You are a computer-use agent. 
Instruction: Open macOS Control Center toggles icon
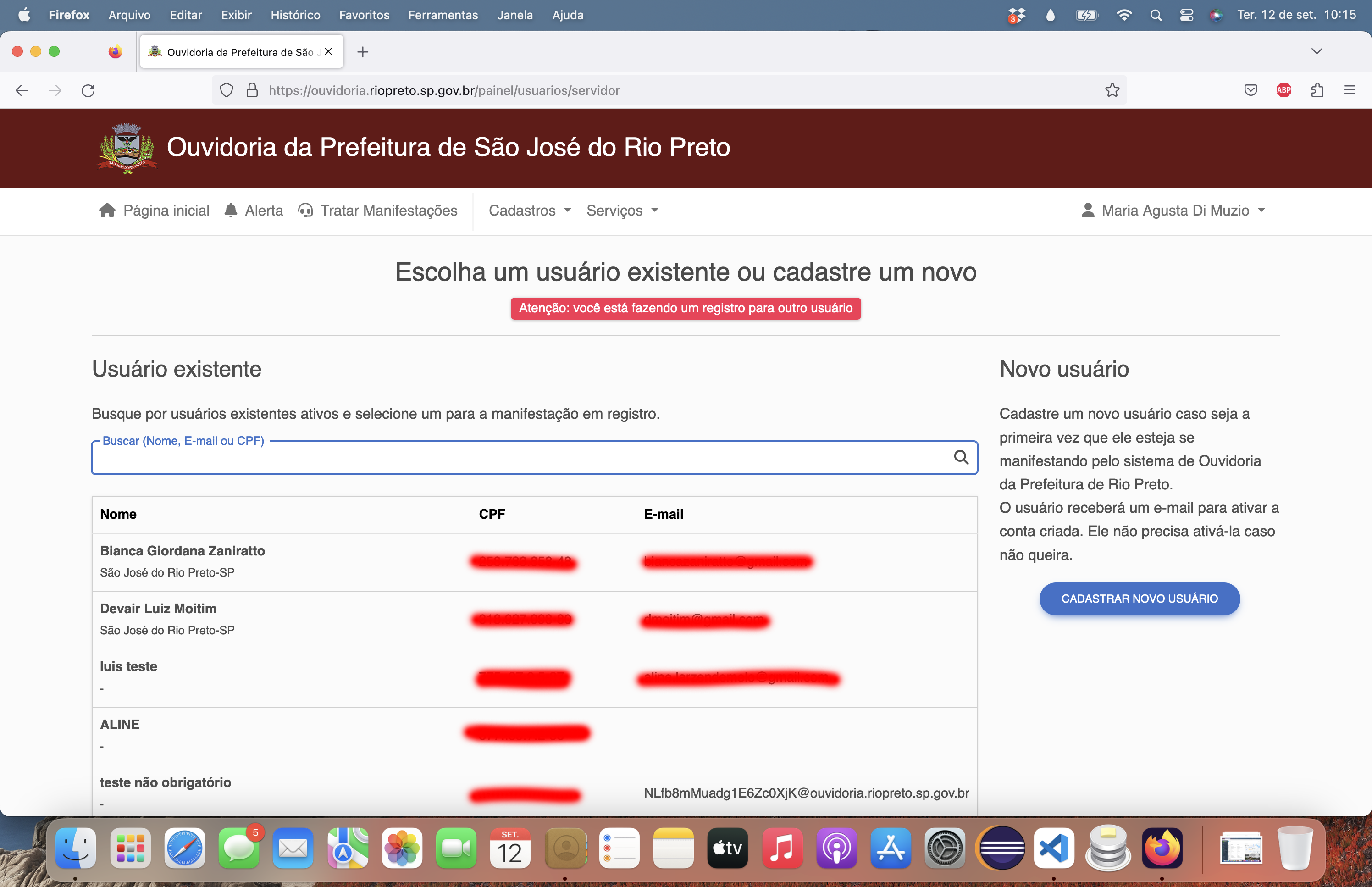click(1186, 15)
